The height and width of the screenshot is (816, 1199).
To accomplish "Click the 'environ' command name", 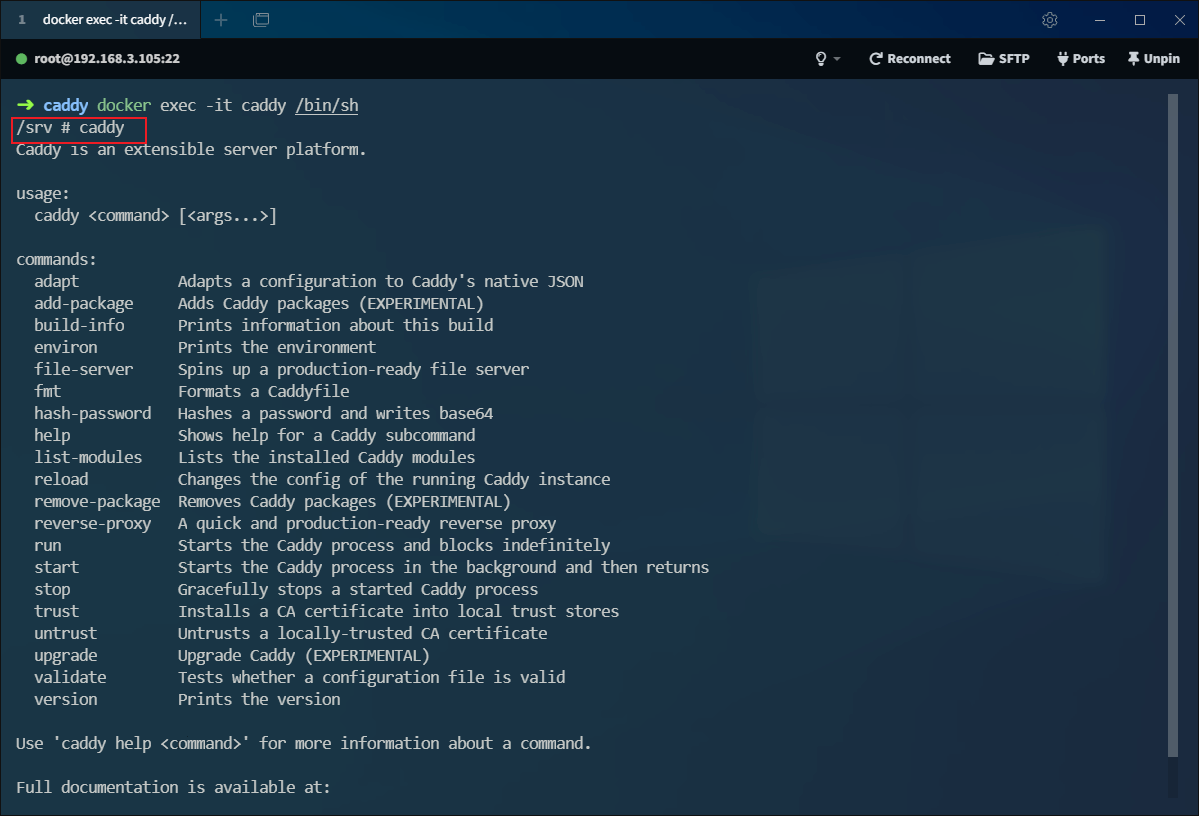I will (x=66, y=348).
